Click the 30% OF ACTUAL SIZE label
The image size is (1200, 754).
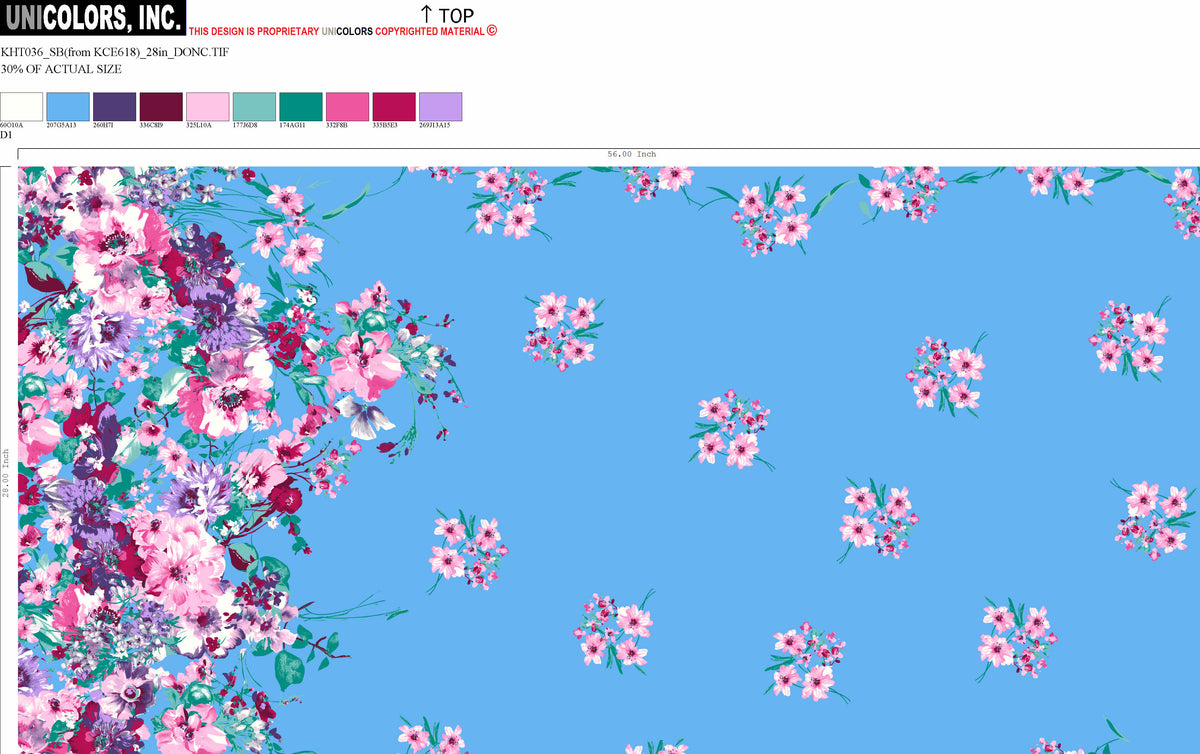pyautogui.click(x=61, y=69)
